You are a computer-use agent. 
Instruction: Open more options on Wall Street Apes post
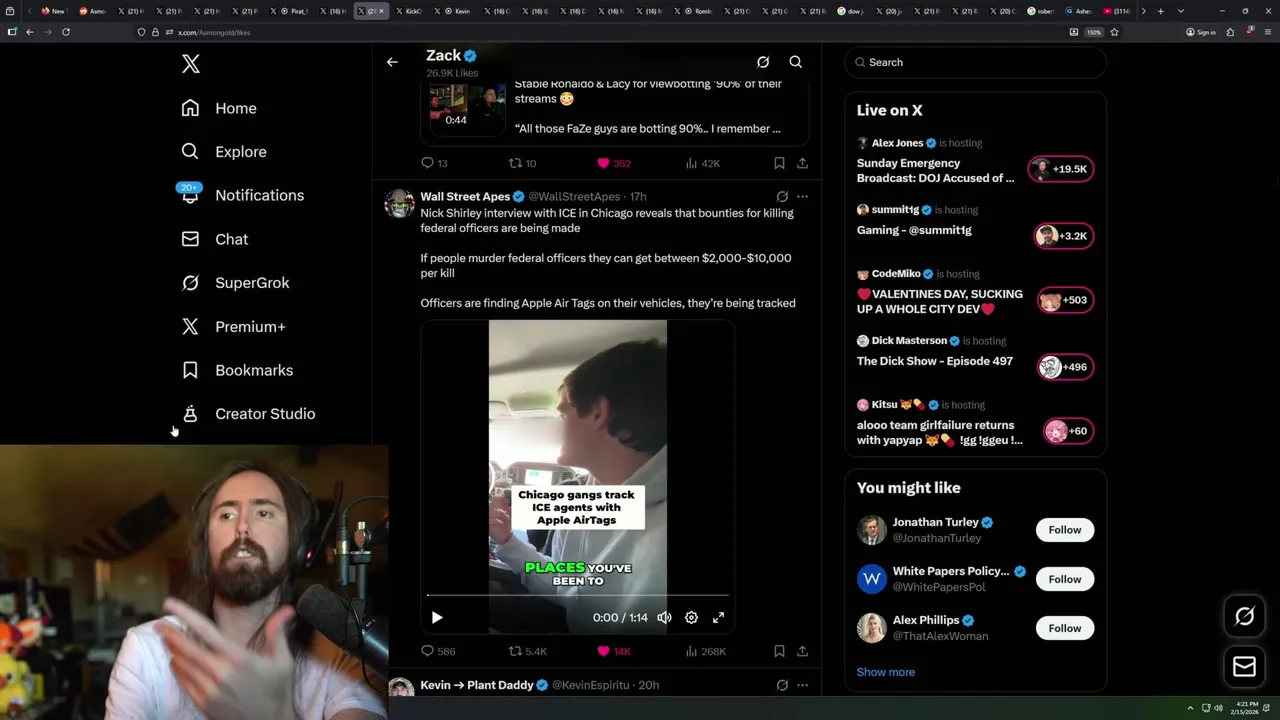802,197
